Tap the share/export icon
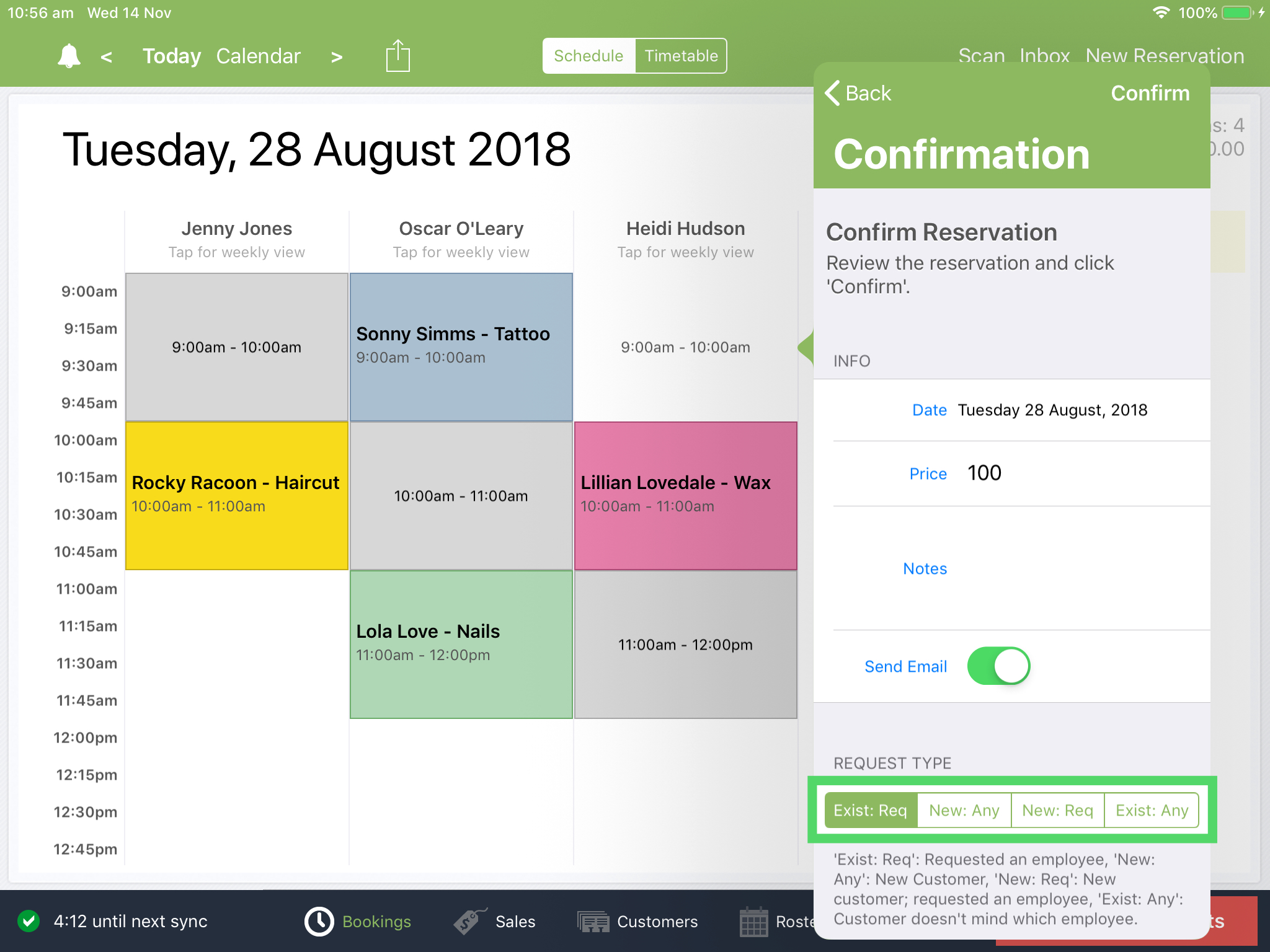 click(x=397, y=55)
